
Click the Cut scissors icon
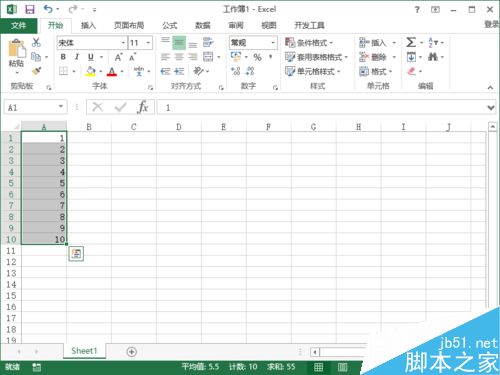coord(36,42)
